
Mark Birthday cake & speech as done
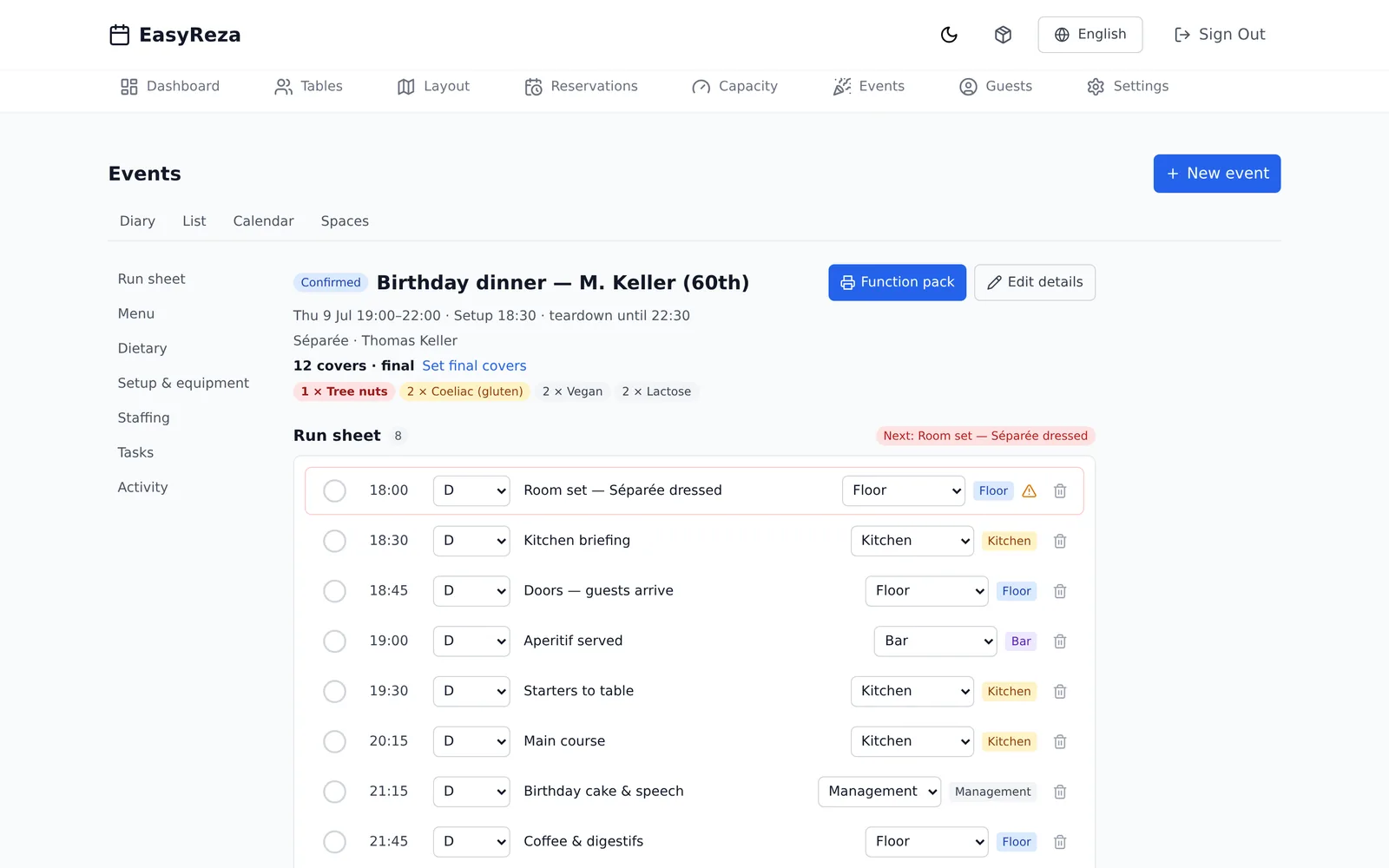[334, 792]
